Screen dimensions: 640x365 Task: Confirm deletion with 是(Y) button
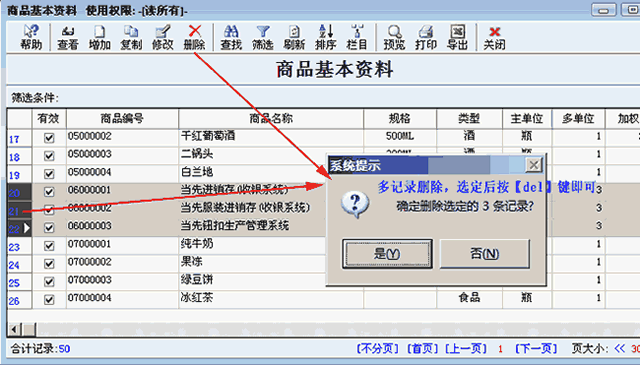(x=387, y=254)
